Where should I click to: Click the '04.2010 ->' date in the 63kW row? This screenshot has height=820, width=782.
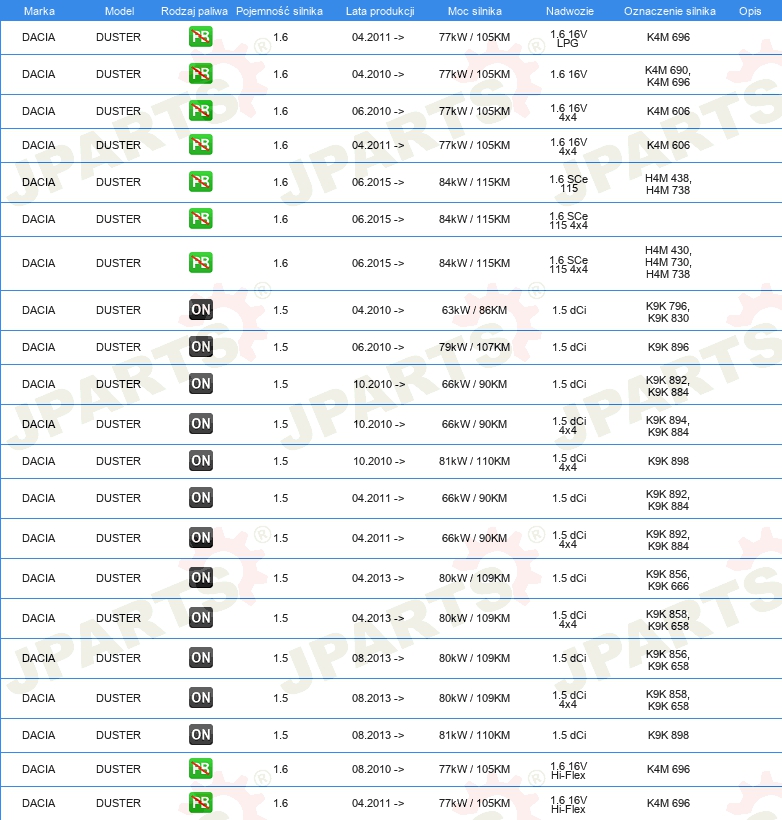click(378, 310)
